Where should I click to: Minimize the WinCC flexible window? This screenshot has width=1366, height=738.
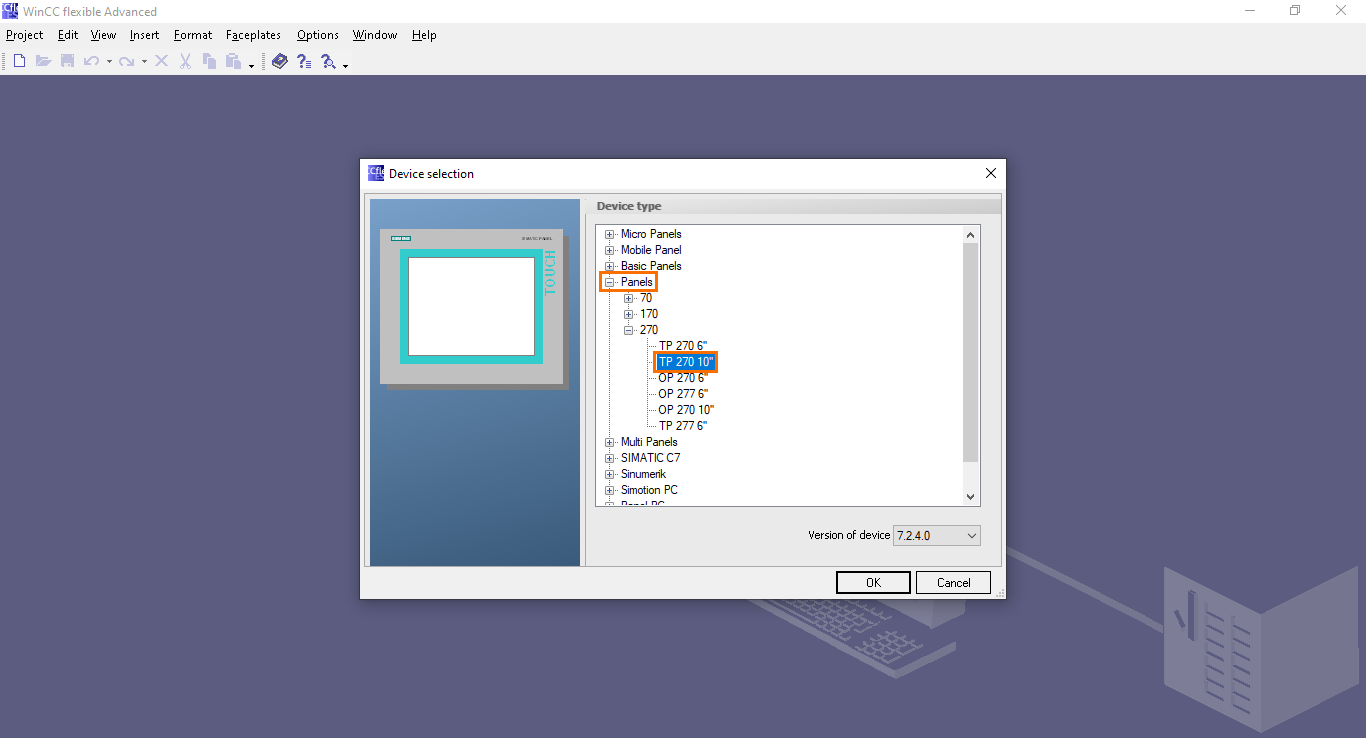pos(1250,11)
